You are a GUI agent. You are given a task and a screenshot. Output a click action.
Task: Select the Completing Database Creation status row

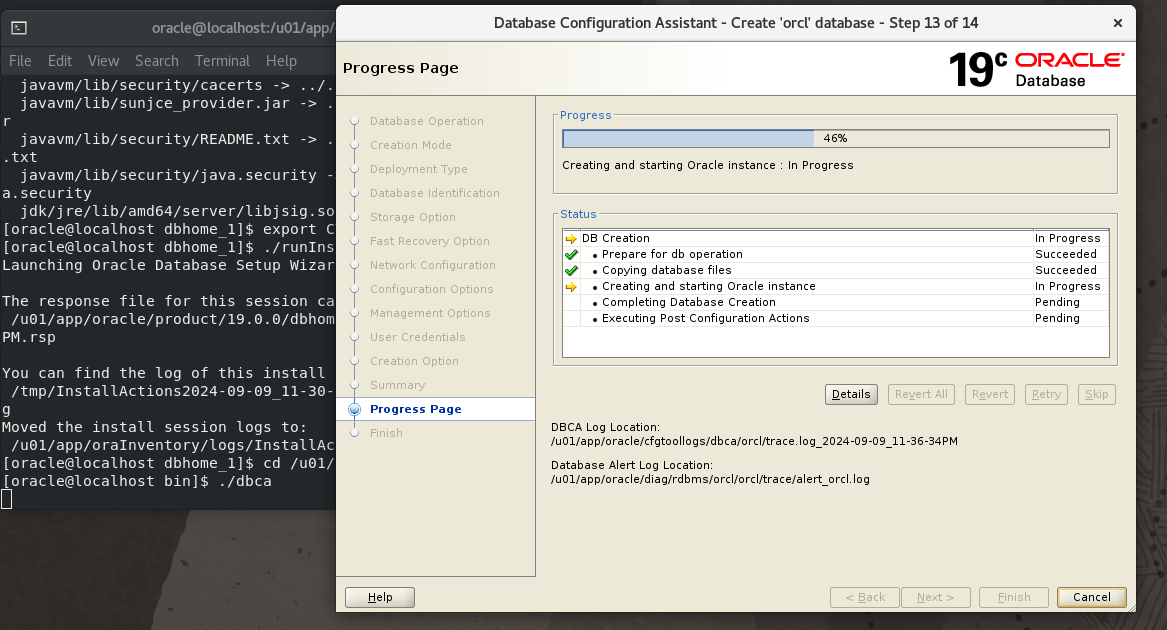[688, 302]
